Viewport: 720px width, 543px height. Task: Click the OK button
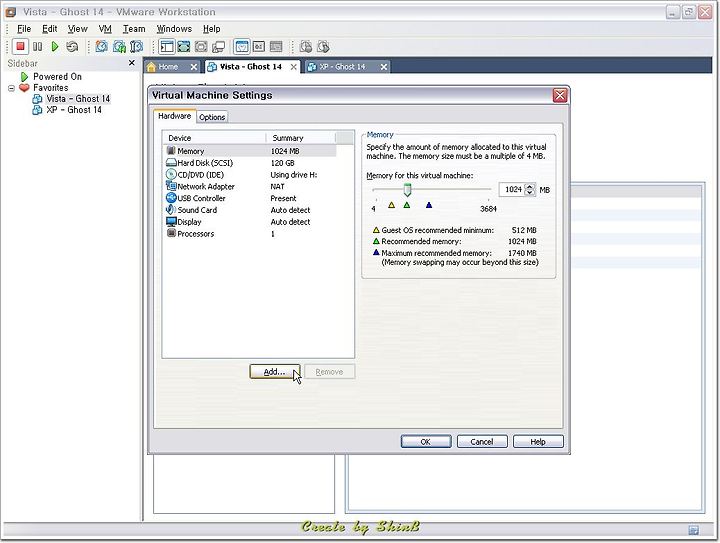click(x=426, y=442)
